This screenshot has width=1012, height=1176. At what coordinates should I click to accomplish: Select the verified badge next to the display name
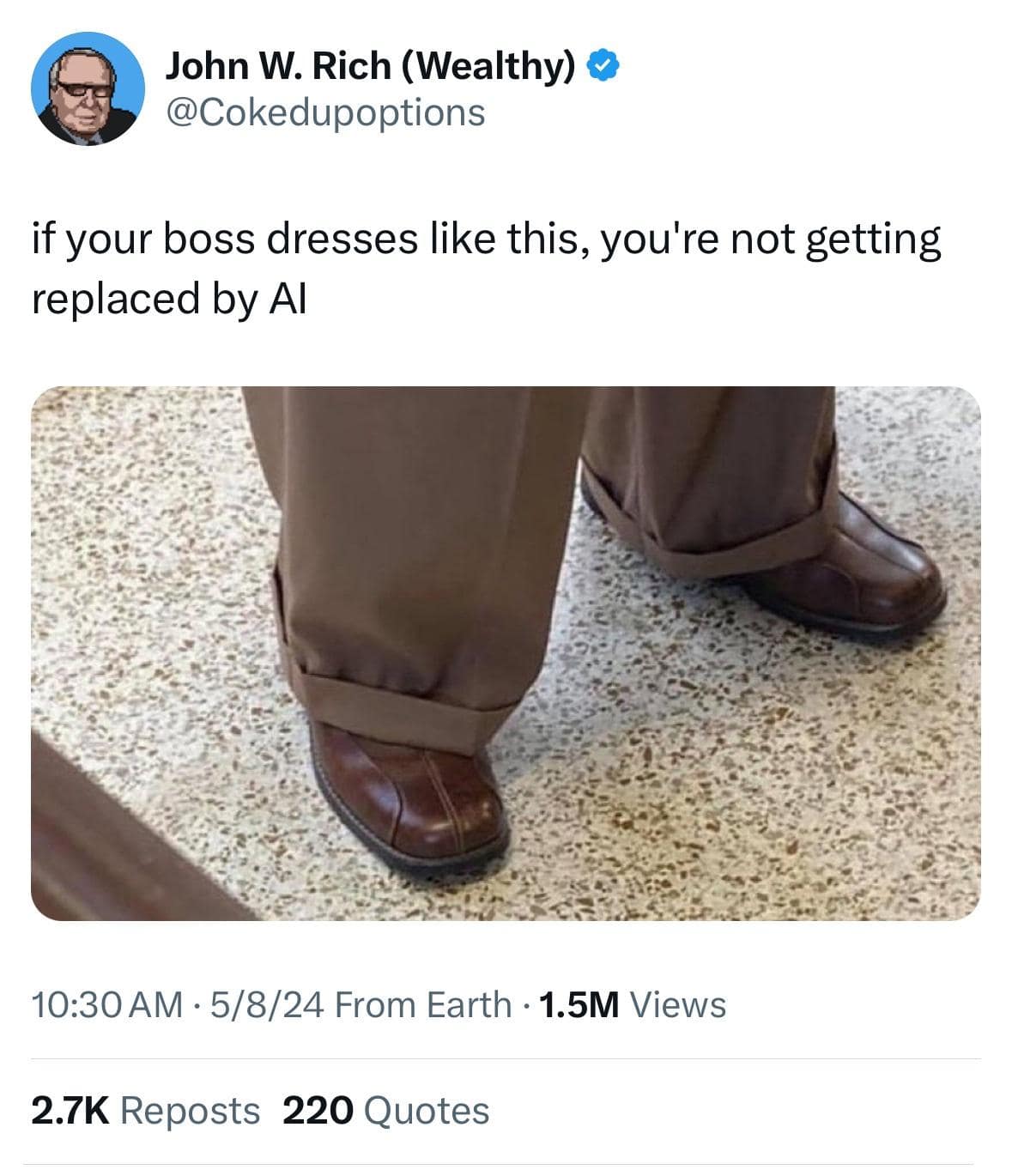coord(601,68)
